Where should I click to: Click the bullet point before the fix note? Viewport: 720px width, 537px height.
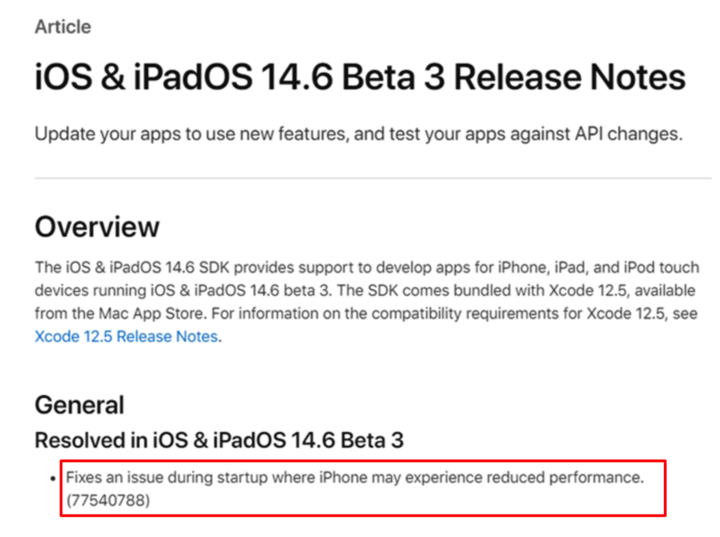52,479
